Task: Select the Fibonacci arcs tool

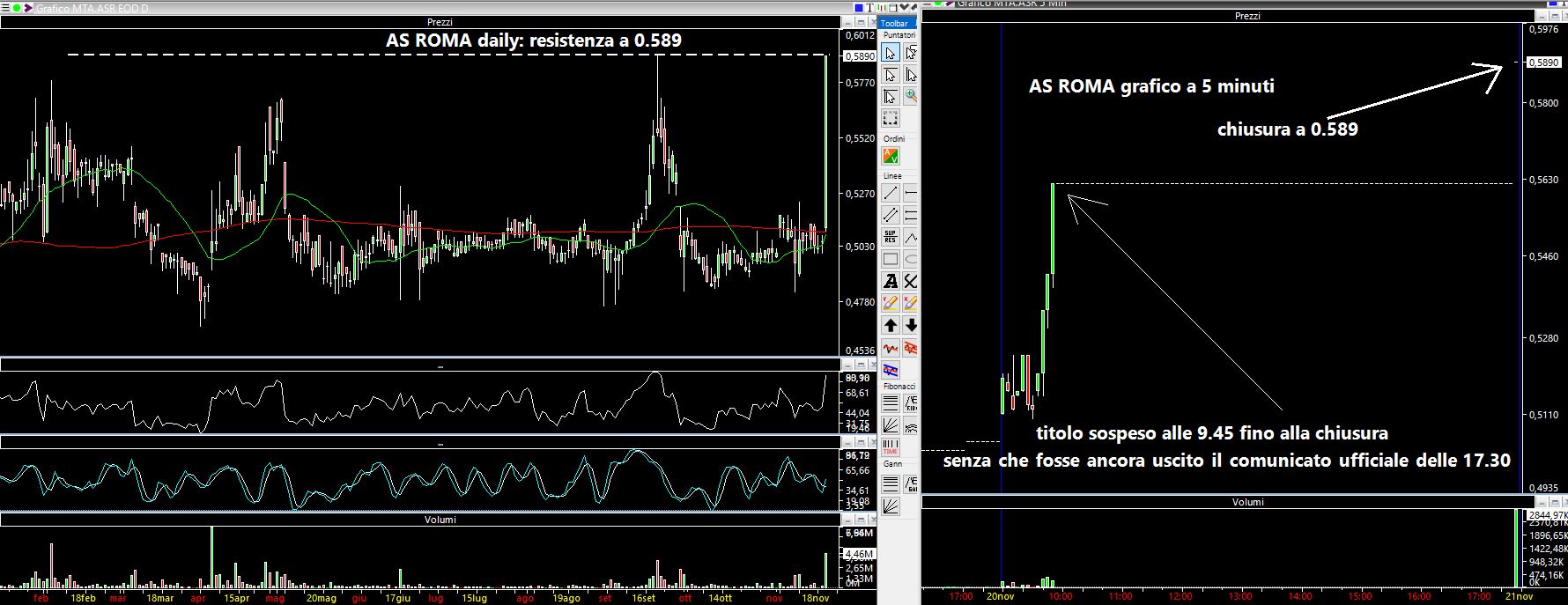Action: [x=911, y=424]
